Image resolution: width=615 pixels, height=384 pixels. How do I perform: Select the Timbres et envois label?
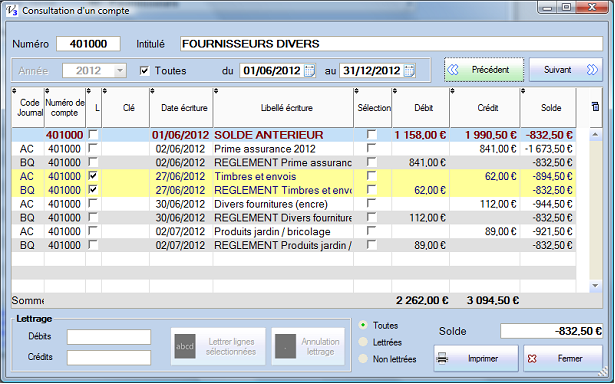click(255, 176)
